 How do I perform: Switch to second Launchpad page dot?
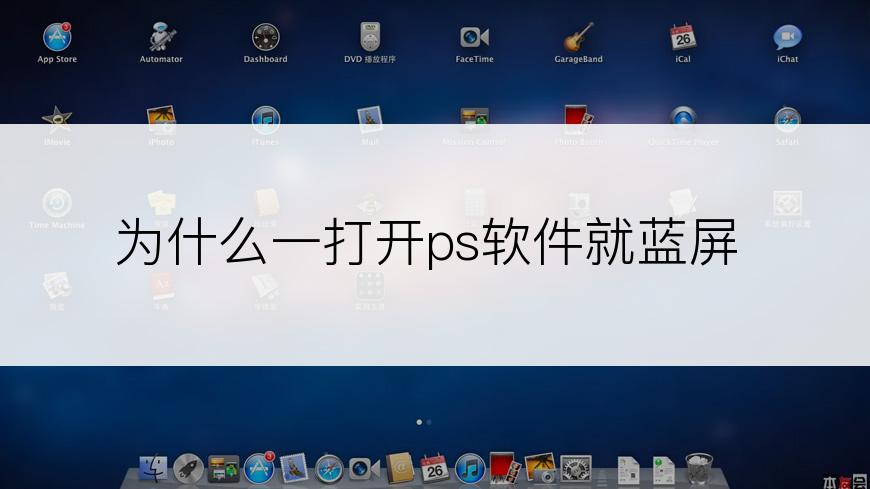pyautogui.click(x=429, y=422)
